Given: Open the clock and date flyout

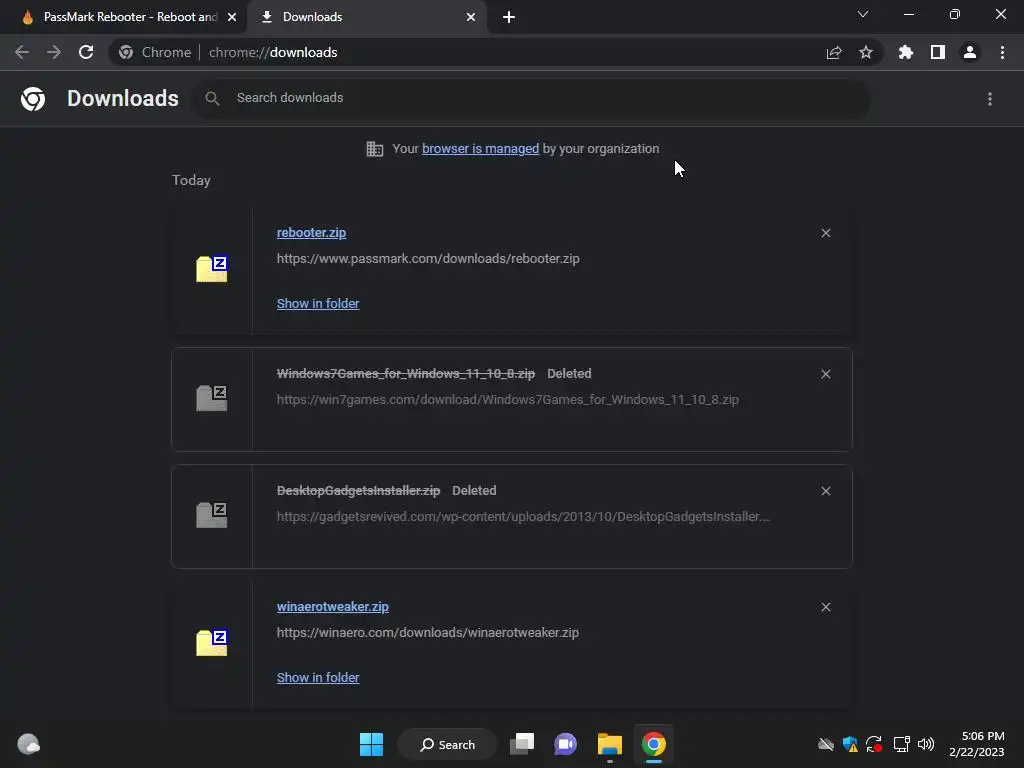Looking at the screenshot, I should coord(977,744).
